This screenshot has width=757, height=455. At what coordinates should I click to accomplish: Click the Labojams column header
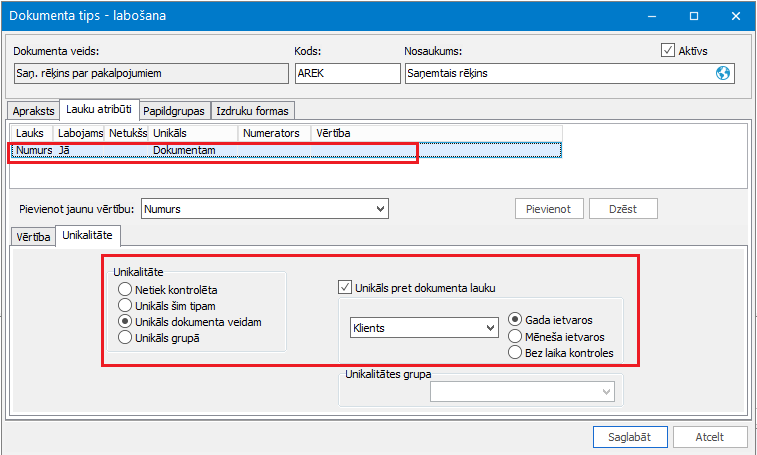[79, 133]
